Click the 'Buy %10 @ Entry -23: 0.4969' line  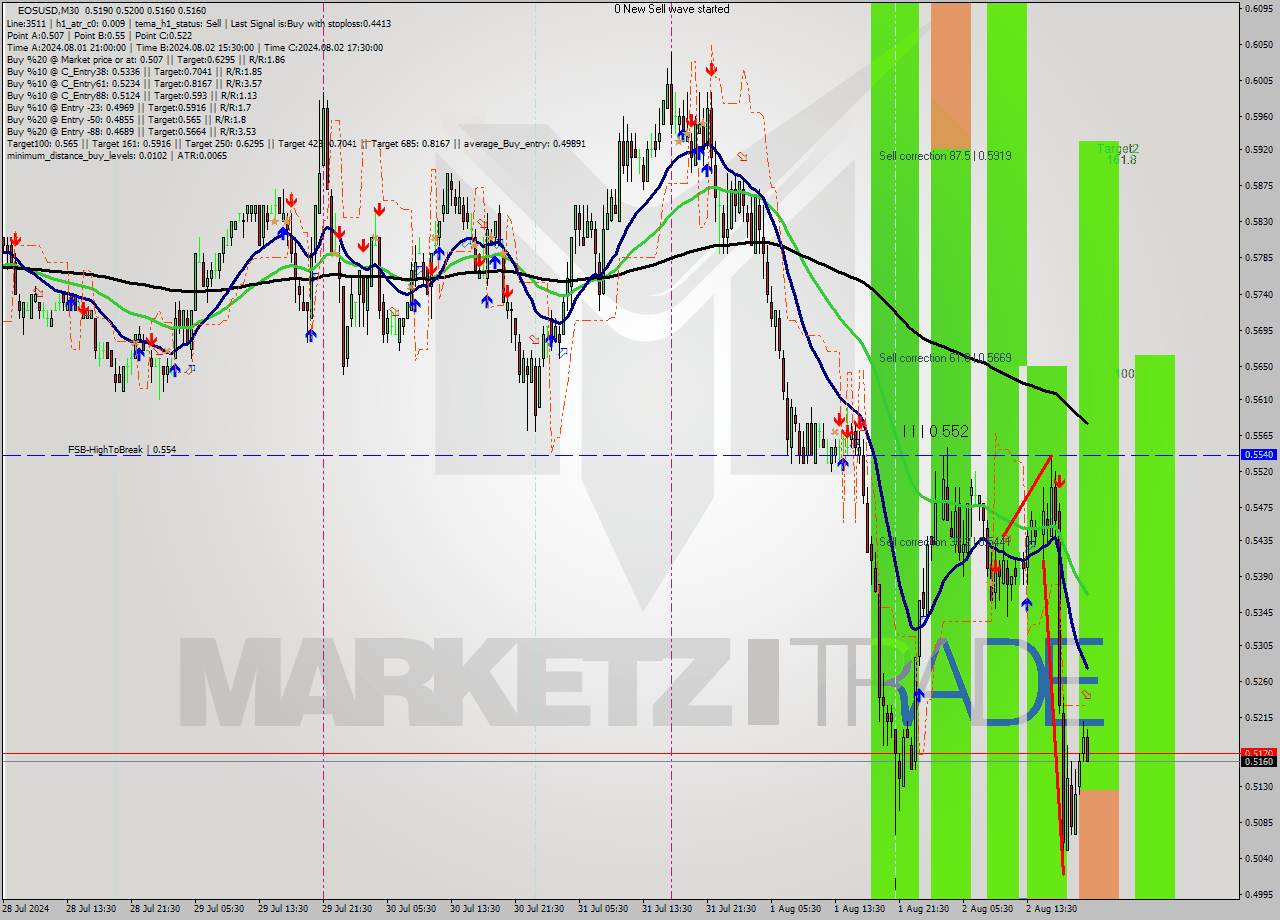pyautogui.click(x=129, y=107)
